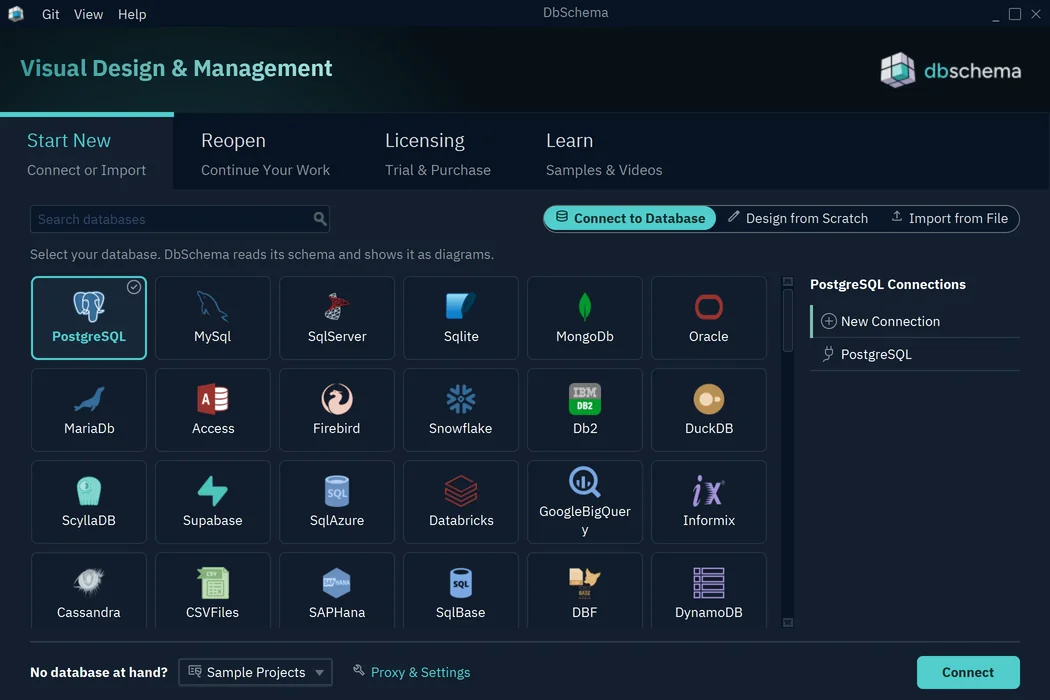Click the dbschema logo at top right
The image size is (1050, 700).
(950, 70)
